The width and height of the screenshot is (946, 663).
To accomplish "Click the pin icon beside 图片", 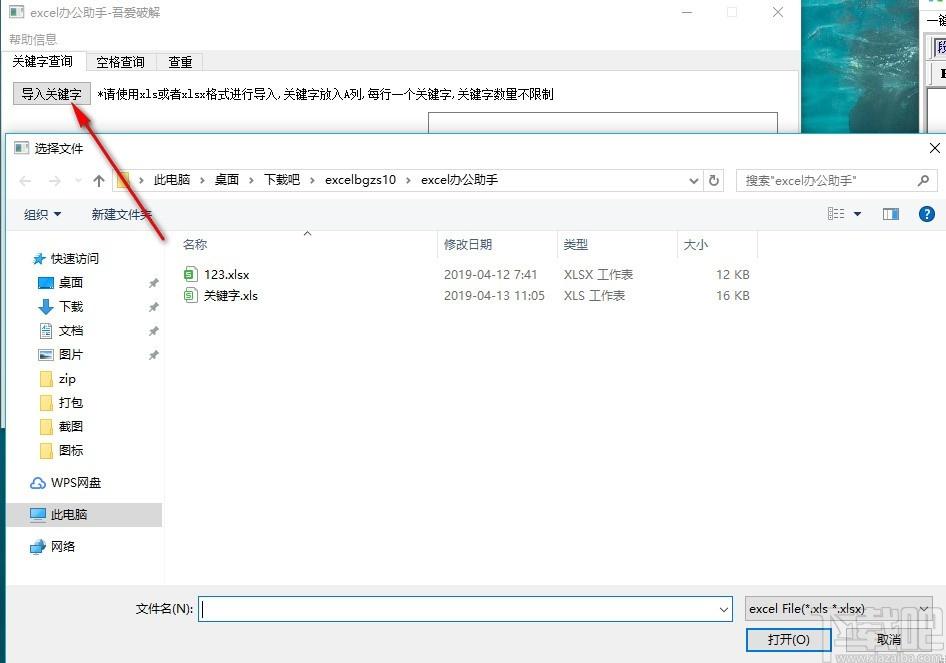I will (153, 355).
